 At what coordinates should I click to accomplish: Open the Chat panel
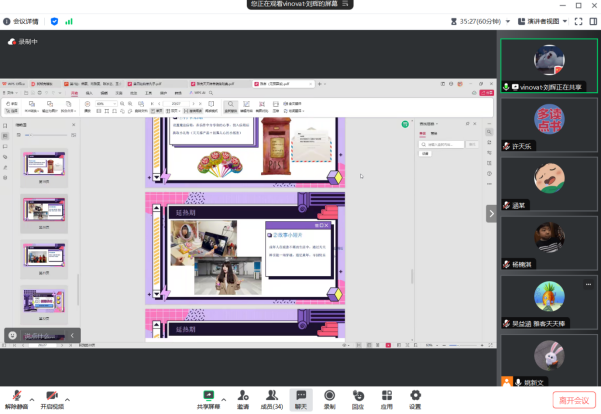(x=300, y=396)
